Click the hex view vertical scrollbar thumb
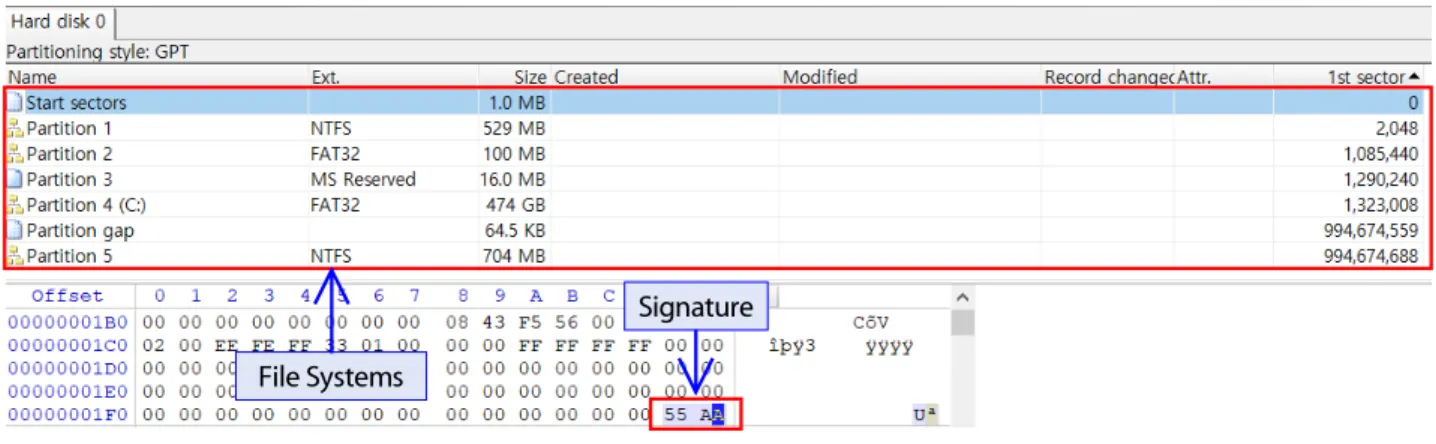Screen dimensions: 1436x444 963,322
